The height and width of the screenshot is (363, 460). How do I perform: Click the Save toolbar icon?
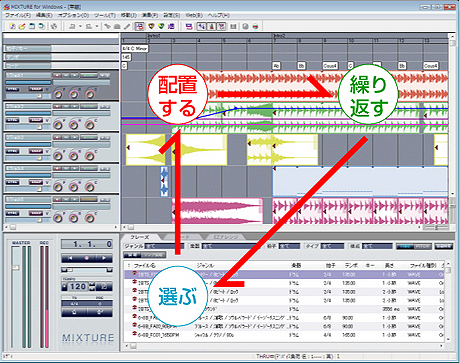[32, 26]
